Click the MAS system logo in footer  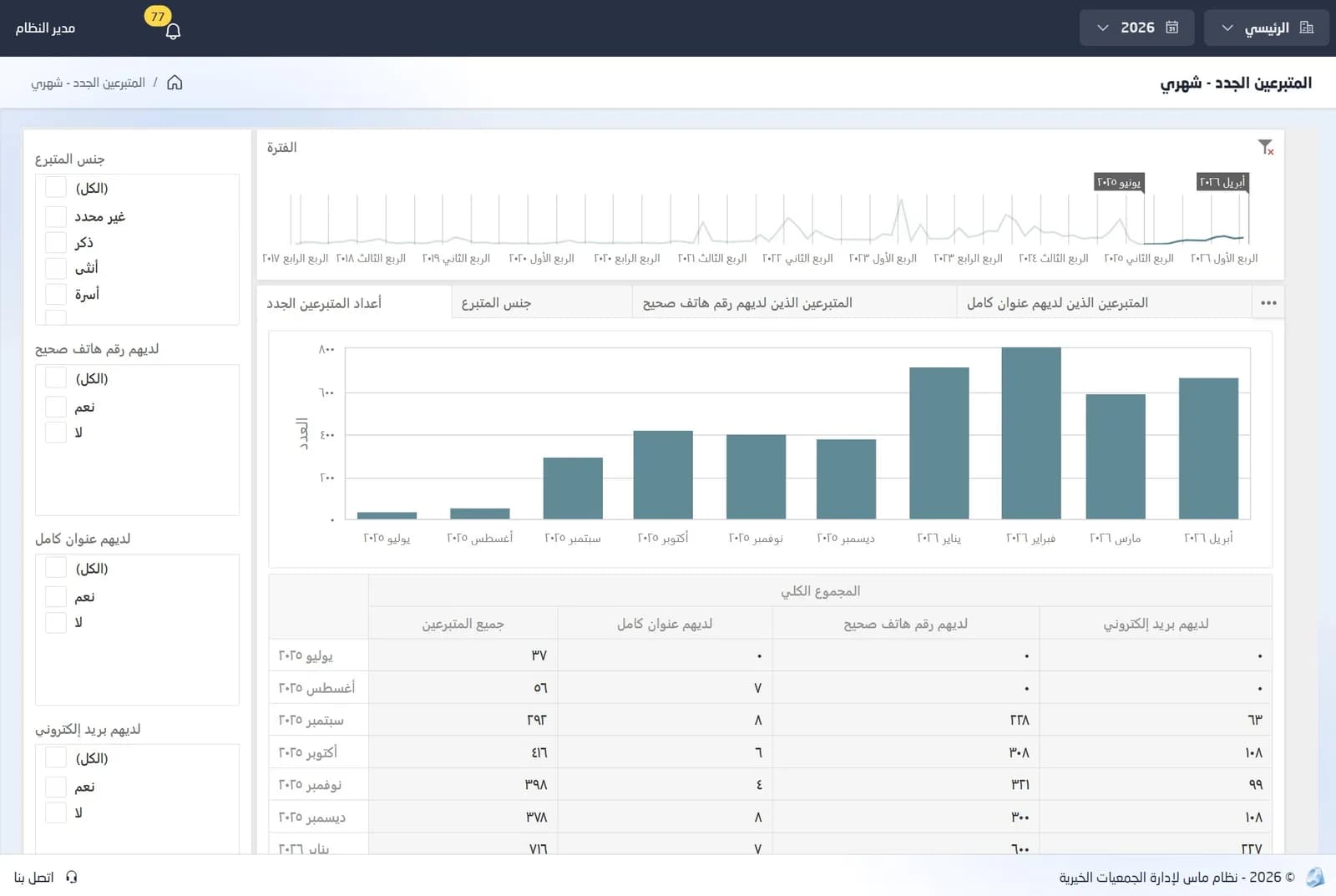(x=1315, y=877)
